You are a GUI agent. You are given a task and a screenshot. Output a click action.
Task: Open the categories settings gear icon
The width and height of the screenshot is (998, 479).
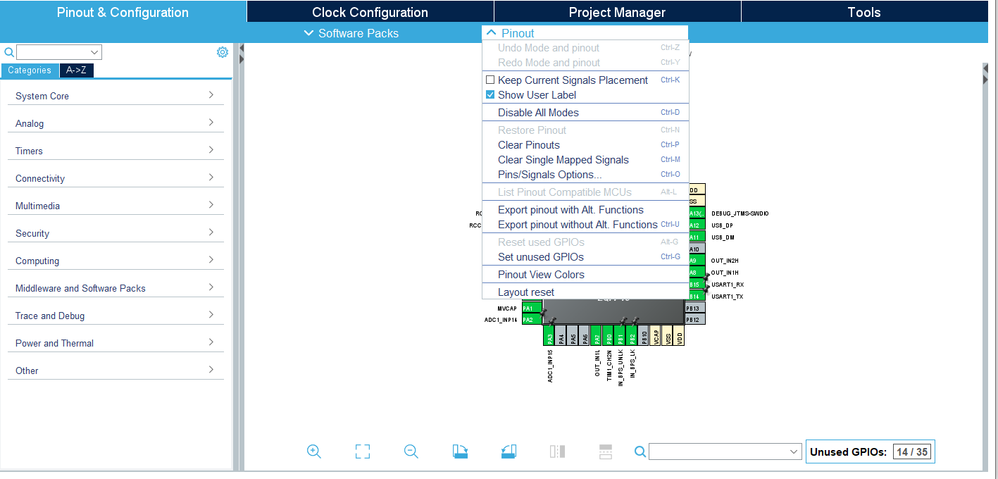222,52
